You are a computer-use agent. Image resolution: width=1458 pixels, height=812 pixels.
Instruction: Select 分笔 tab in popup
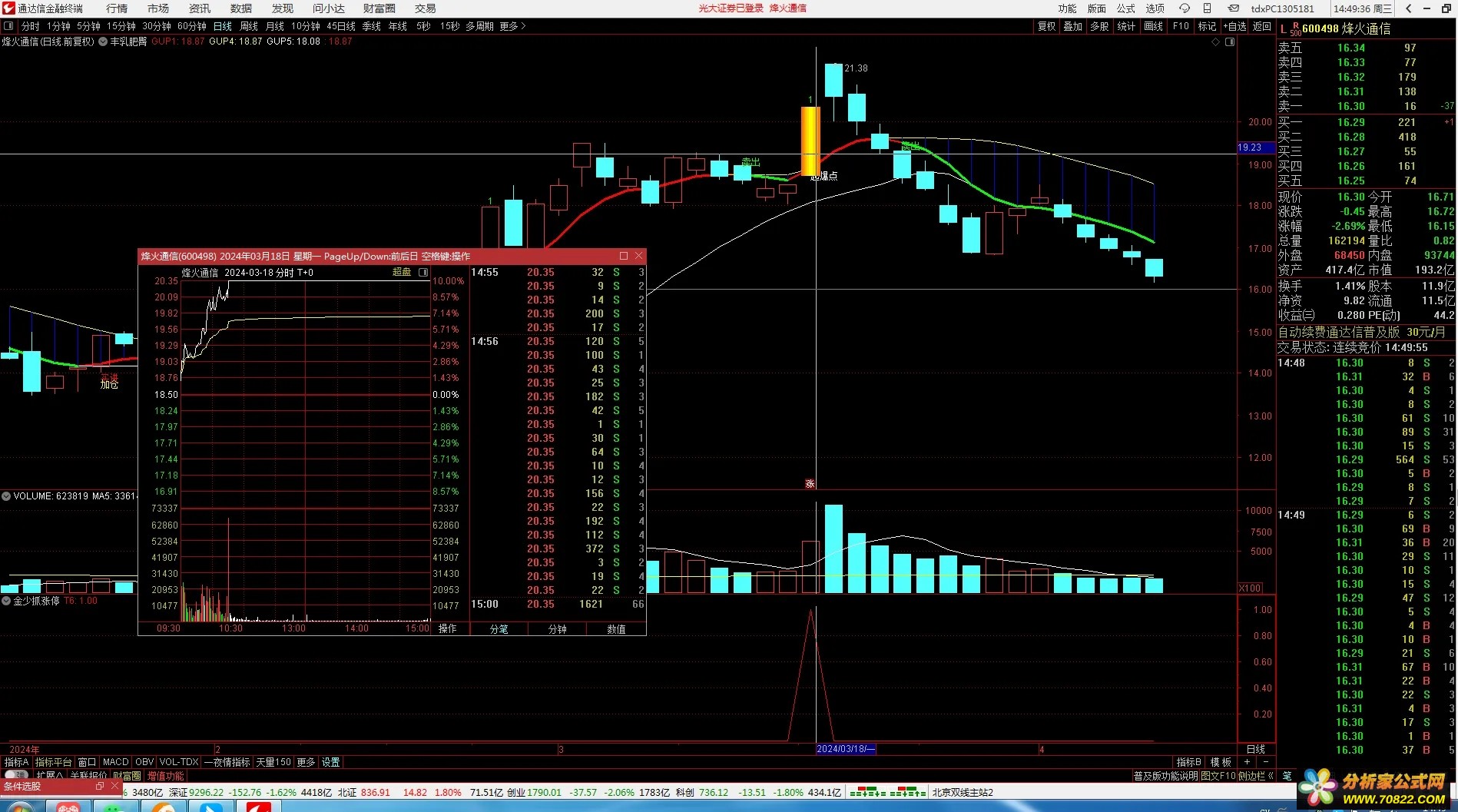click(x=499, y=628)
